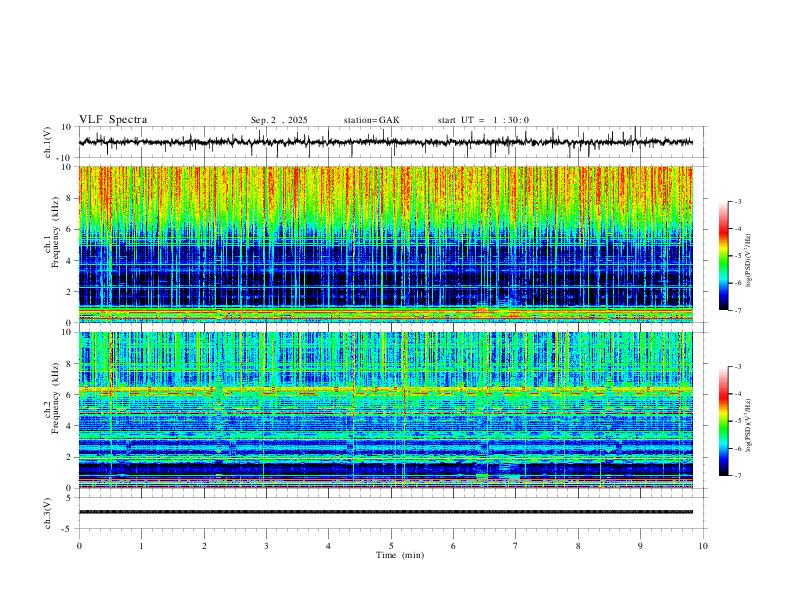Click time axis tick label "1"
This screenshot has width=792, height=612.
(x=141, y=546)
